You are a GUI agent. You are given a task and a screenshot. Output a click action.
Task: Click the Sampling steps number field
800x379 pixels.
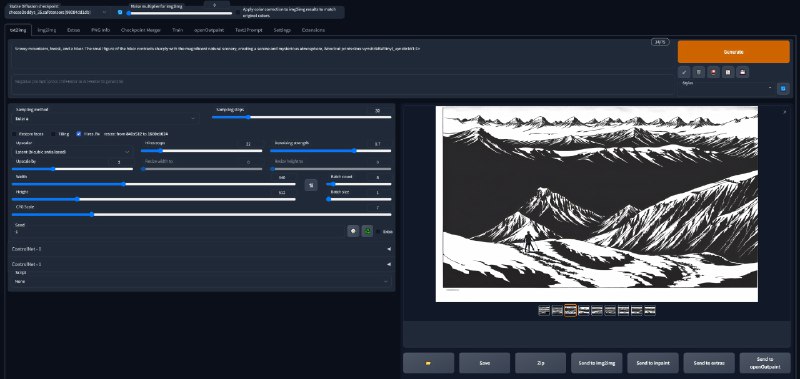(x=378, y=110)
